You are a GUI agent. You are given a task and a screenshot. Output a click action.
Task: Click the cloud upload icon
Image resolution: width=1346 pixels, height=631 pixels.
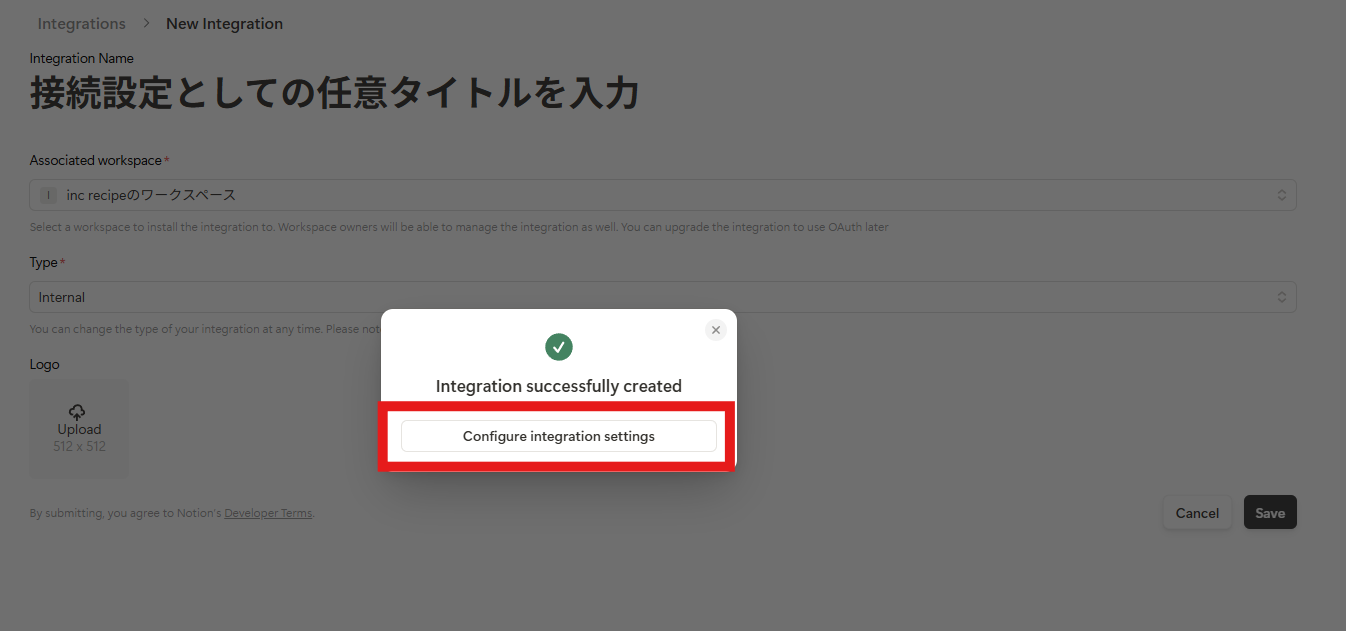(x=78, y=411)
